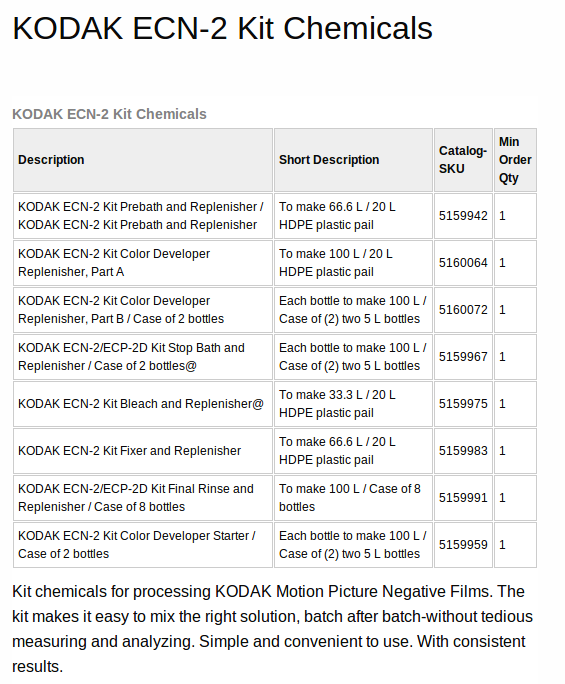The height and width of the screenshot is (684, 565).
Task: Click the Short Description column header
Action: click(x=353, y=160)
